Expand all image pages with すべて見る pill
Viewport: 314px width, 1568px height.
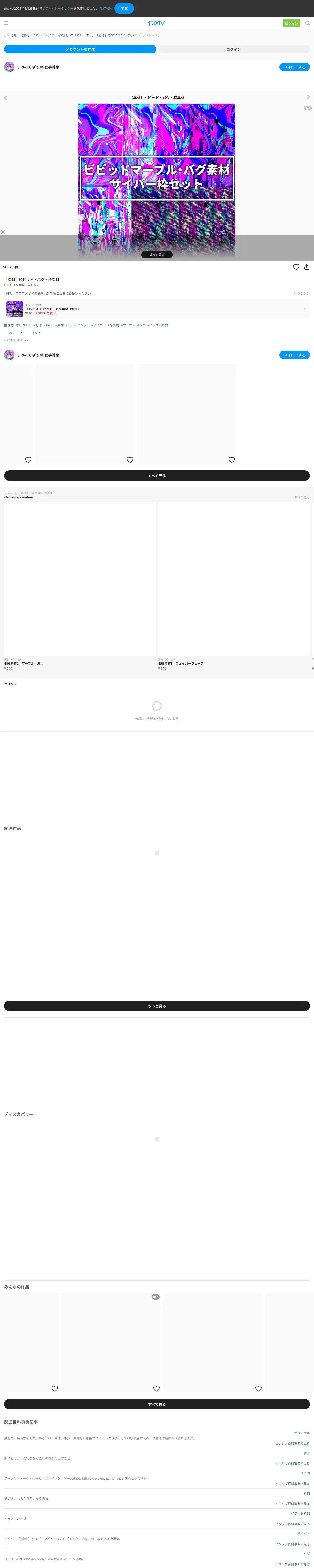157,255
